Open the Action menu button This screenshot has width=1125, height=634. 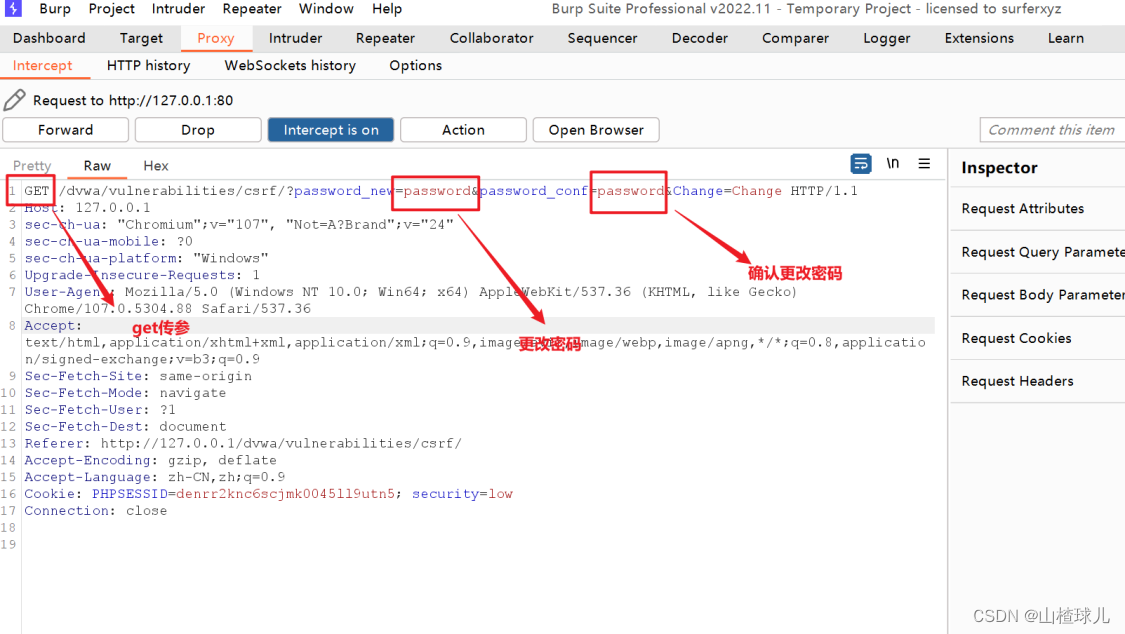(463, 130)
